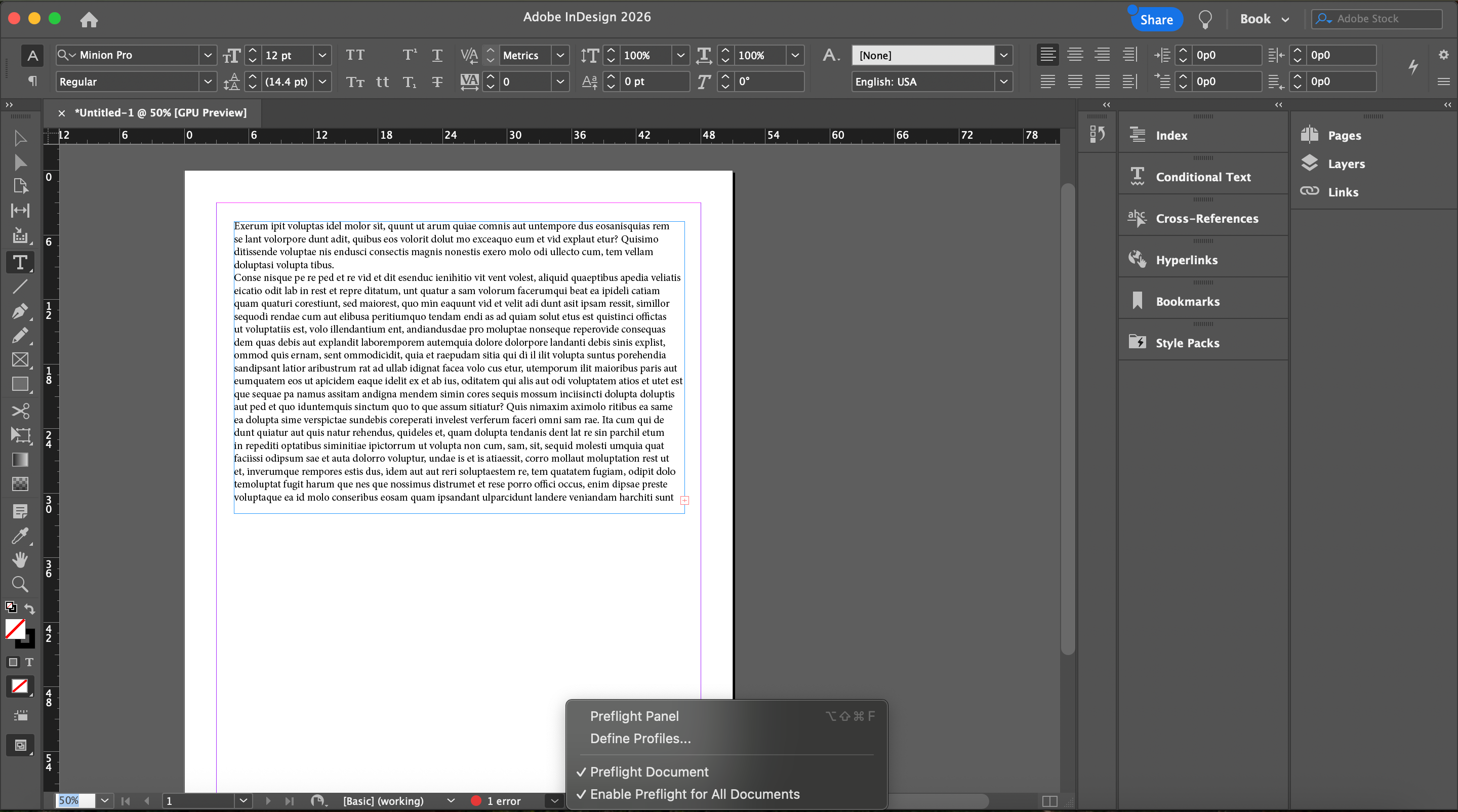Select the Zoom tool magnifier
The height and width of the screenshot is (812, 1458).
(20, 584)
